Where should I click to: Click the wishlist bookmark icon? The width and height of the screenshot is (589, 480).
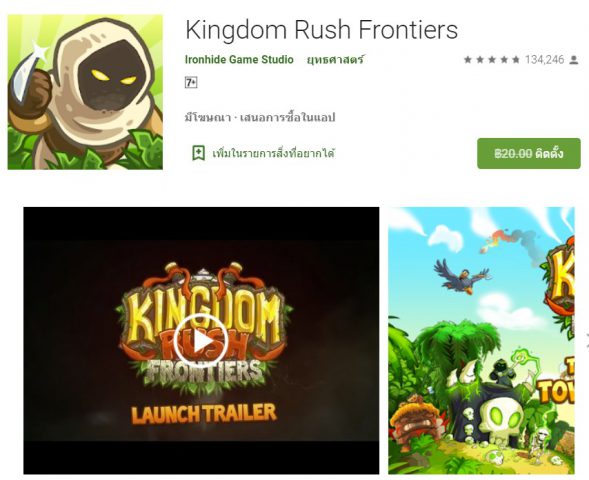point(198,153)
